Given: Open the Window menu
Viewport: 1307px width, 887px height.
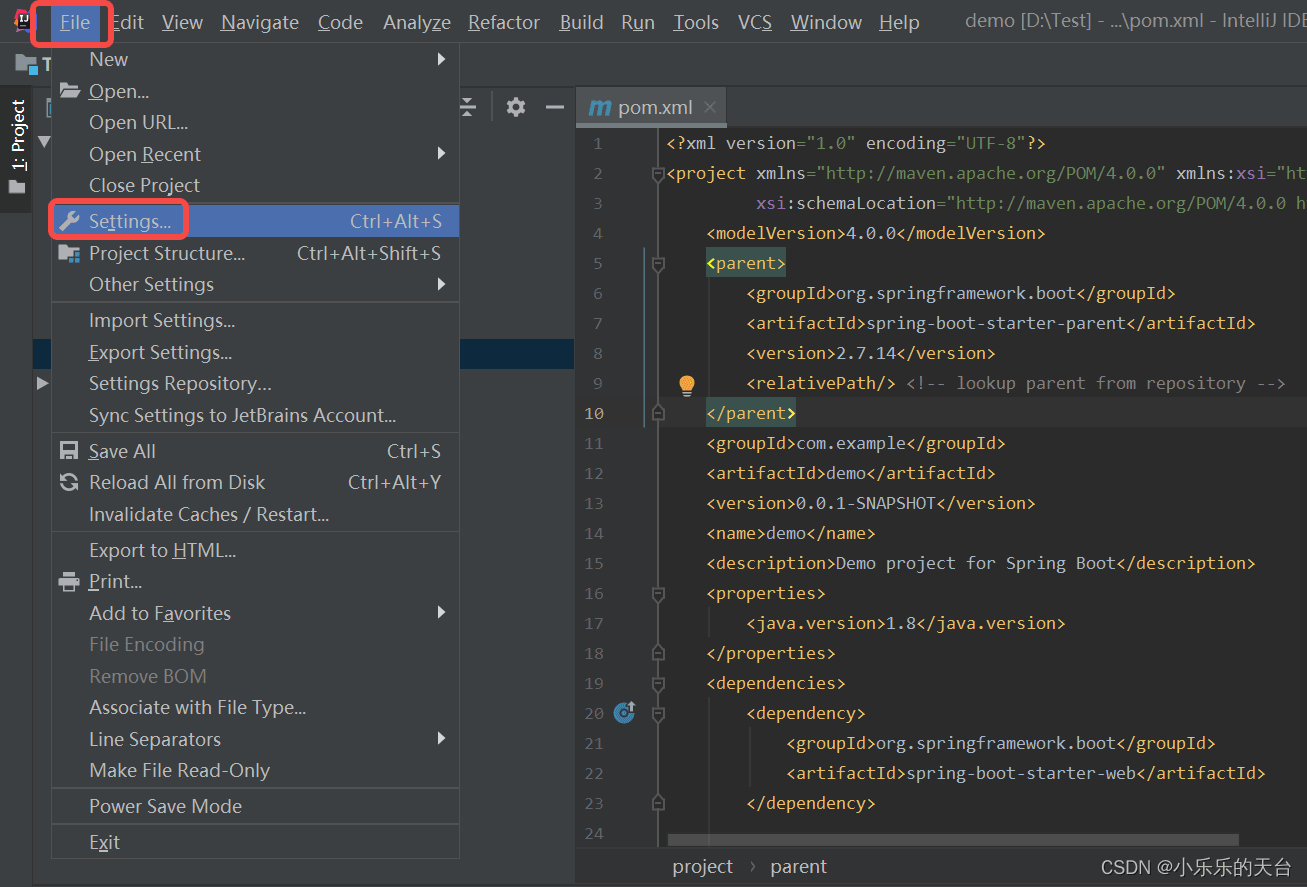Looking at the screenshot, I should (x=827, y=22).
